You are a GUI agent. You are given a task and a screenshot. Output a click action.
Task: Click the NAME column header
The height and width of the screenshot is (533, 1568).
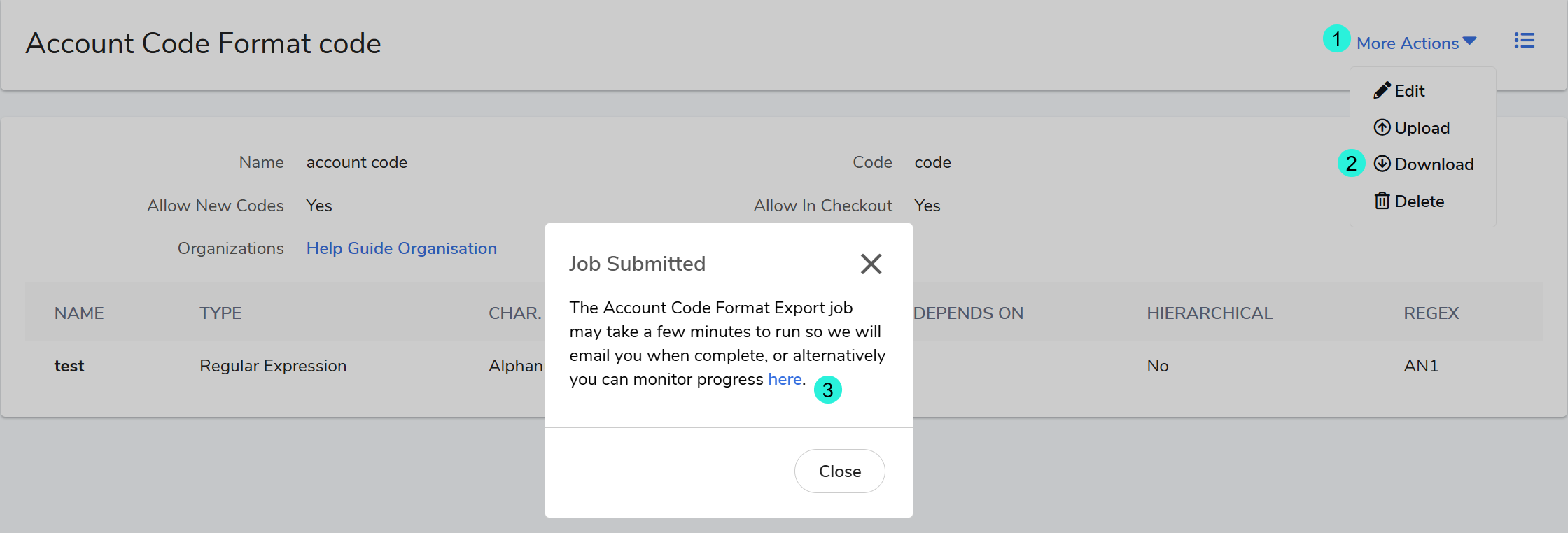pos(79,313)
